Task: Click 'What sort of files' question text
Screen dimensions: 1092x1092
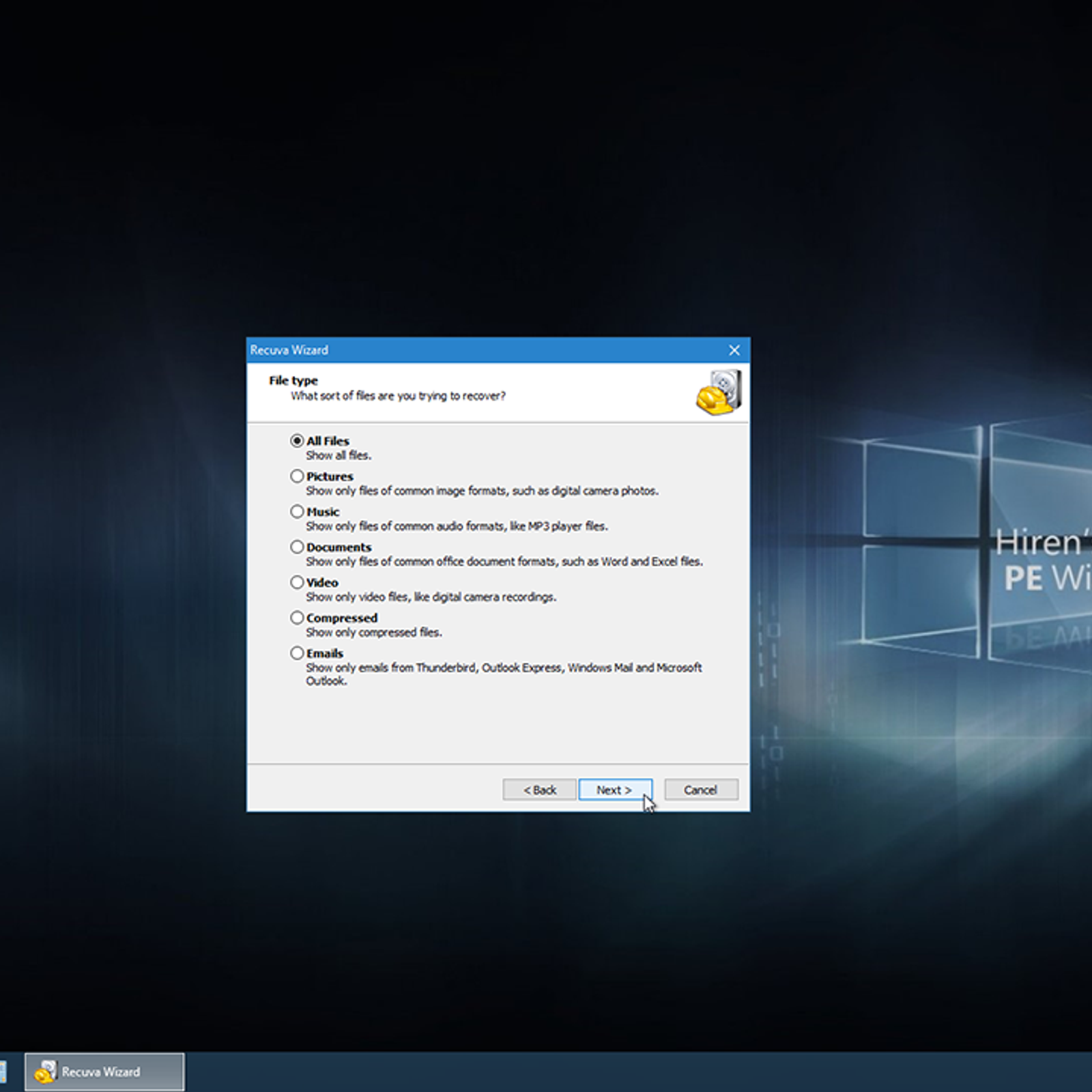Action: pyautogui.click(x=399, y=396)
